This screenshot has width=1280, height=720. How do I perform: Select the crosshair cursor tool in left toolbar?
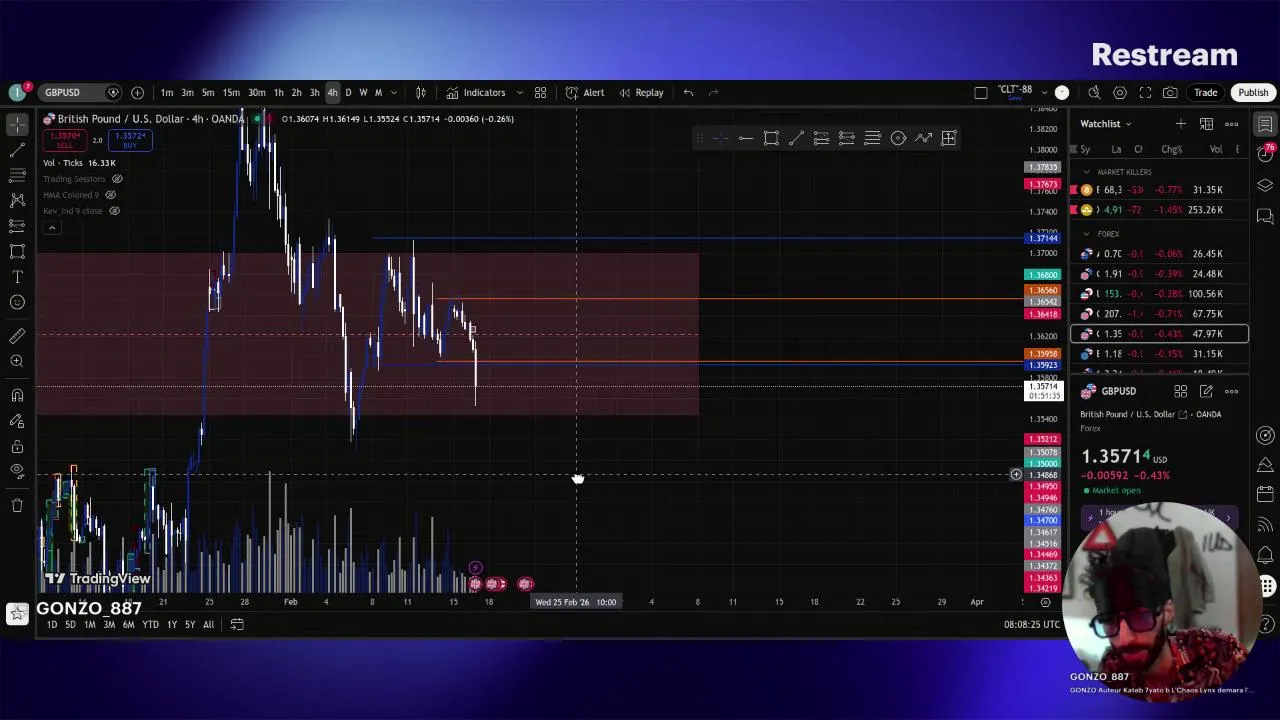(17, 124)
